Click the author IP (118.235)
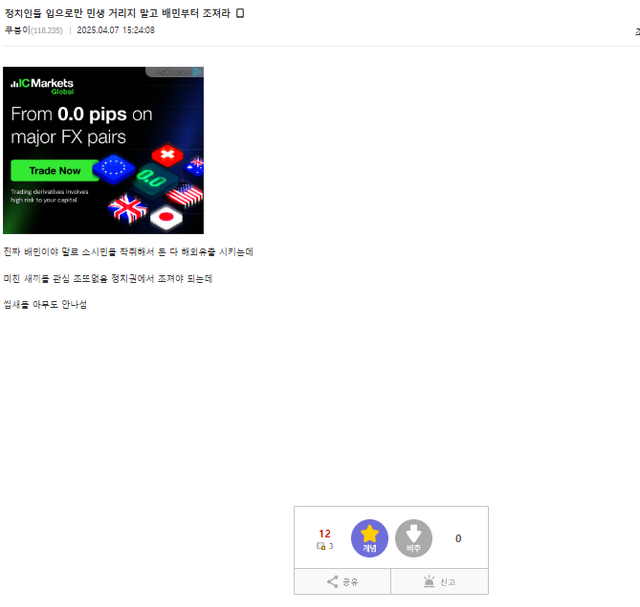Screen dimensions: 640x607 click(46, 30)
